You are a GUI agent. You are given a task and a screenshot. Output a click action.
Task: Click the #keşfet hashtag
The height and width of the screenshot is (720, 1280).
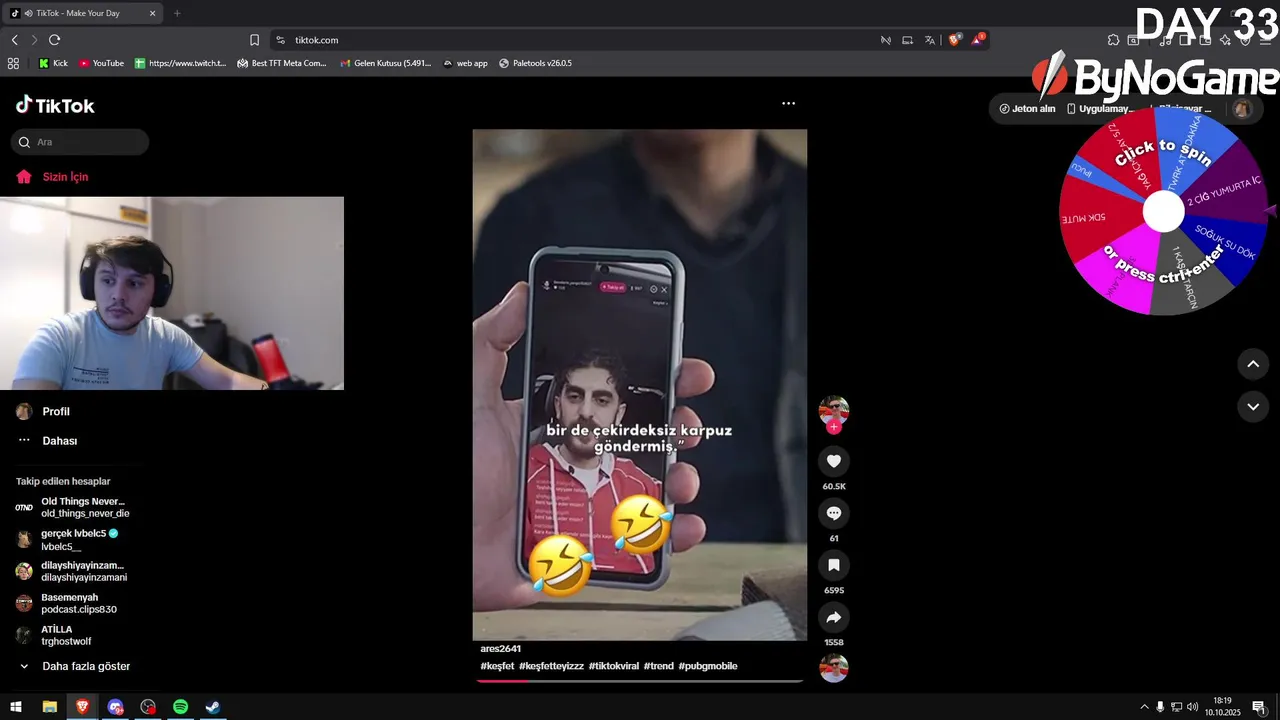tap(497, 666)
